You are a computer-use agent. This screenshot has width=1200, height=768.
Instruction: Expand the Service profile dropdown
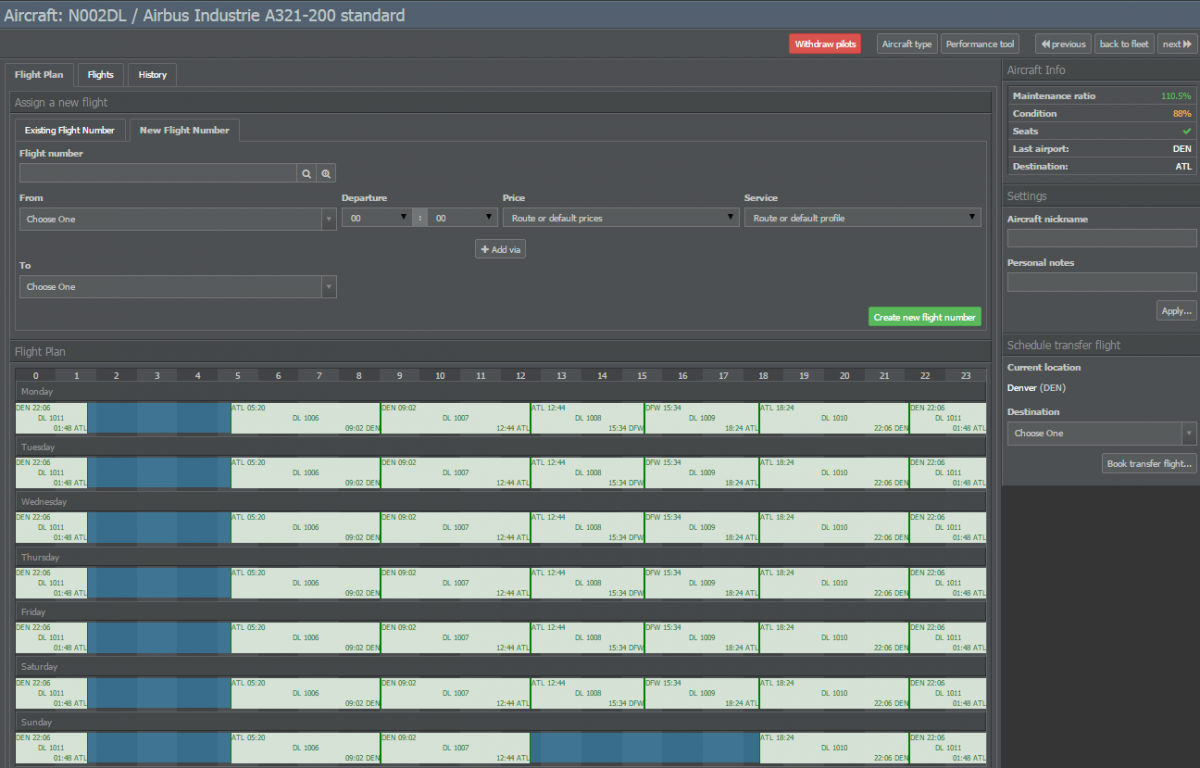[x=863, y=218]
